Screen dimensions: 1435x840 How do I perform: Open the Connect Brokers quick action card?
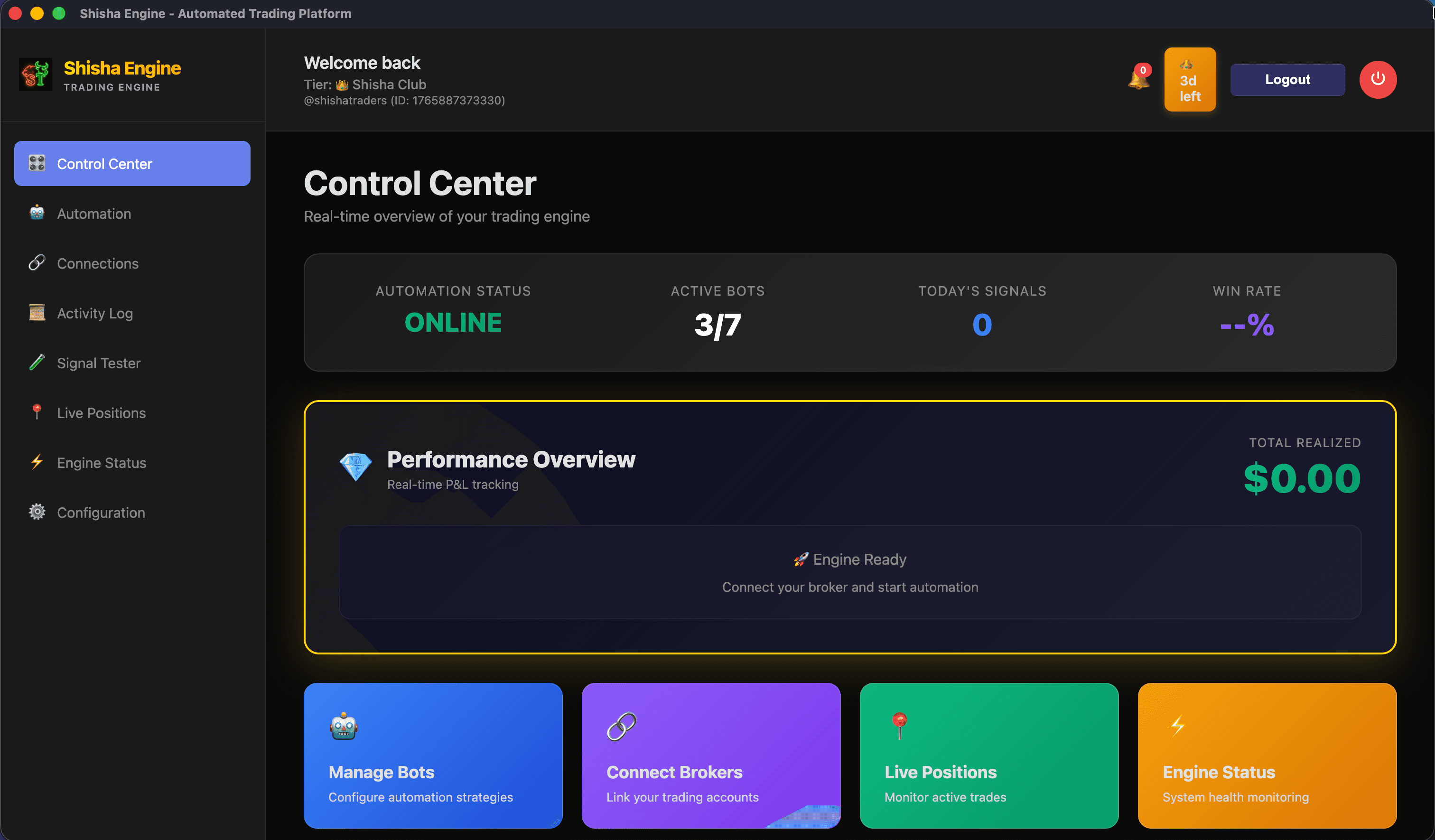(711, 755)
